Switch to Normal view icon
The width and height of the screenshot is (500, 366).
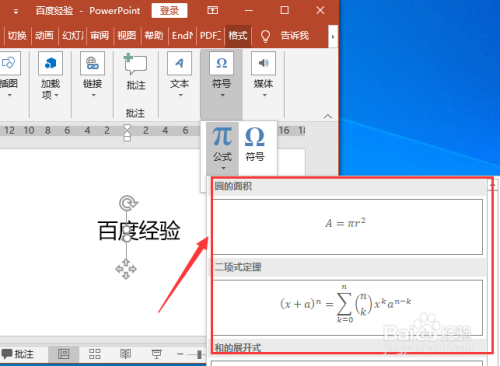tap(63, 354)
